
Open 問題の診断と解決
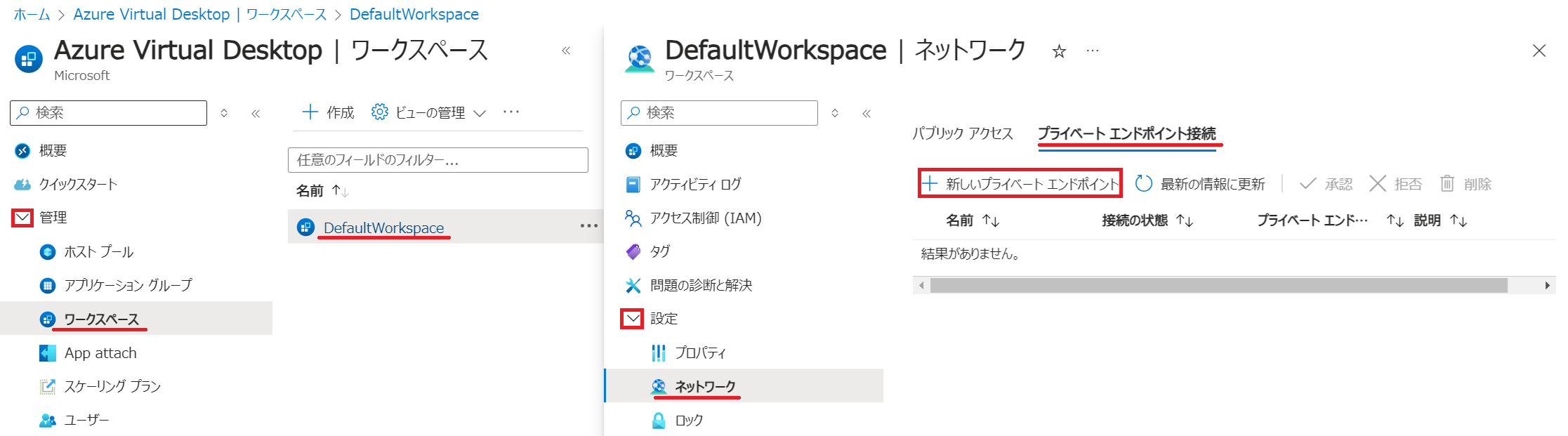[700, 285]
